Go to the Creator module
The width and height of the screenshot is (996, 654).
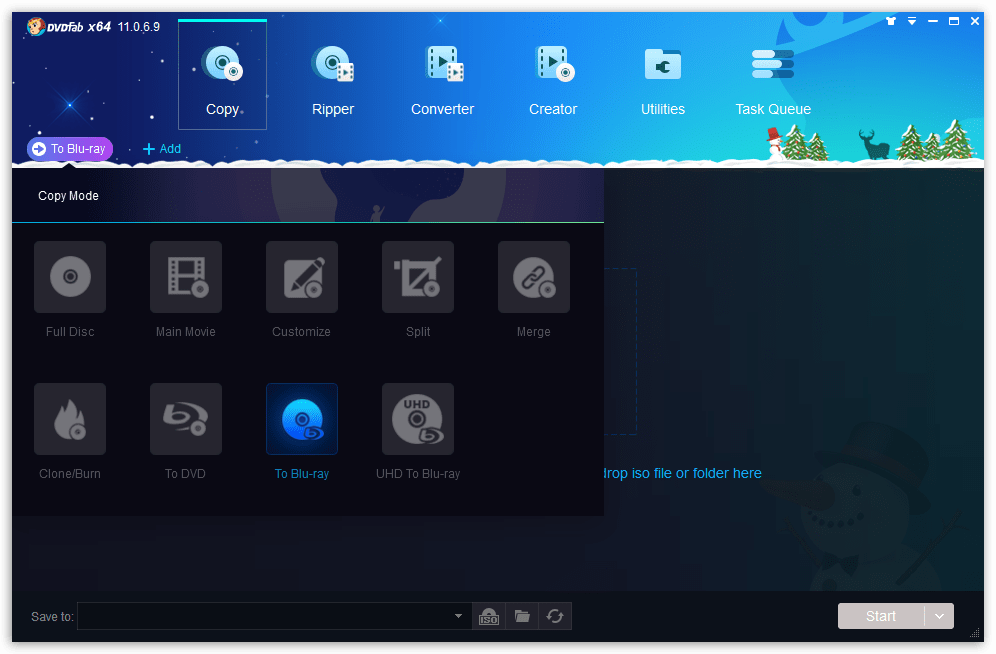click(x=553, y=80)
